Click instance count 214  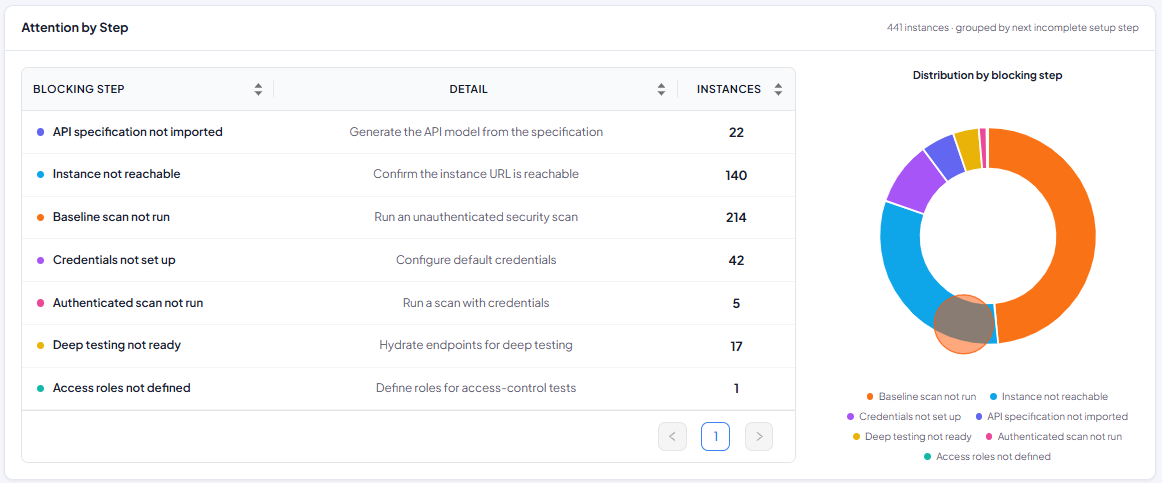[736, 218]
